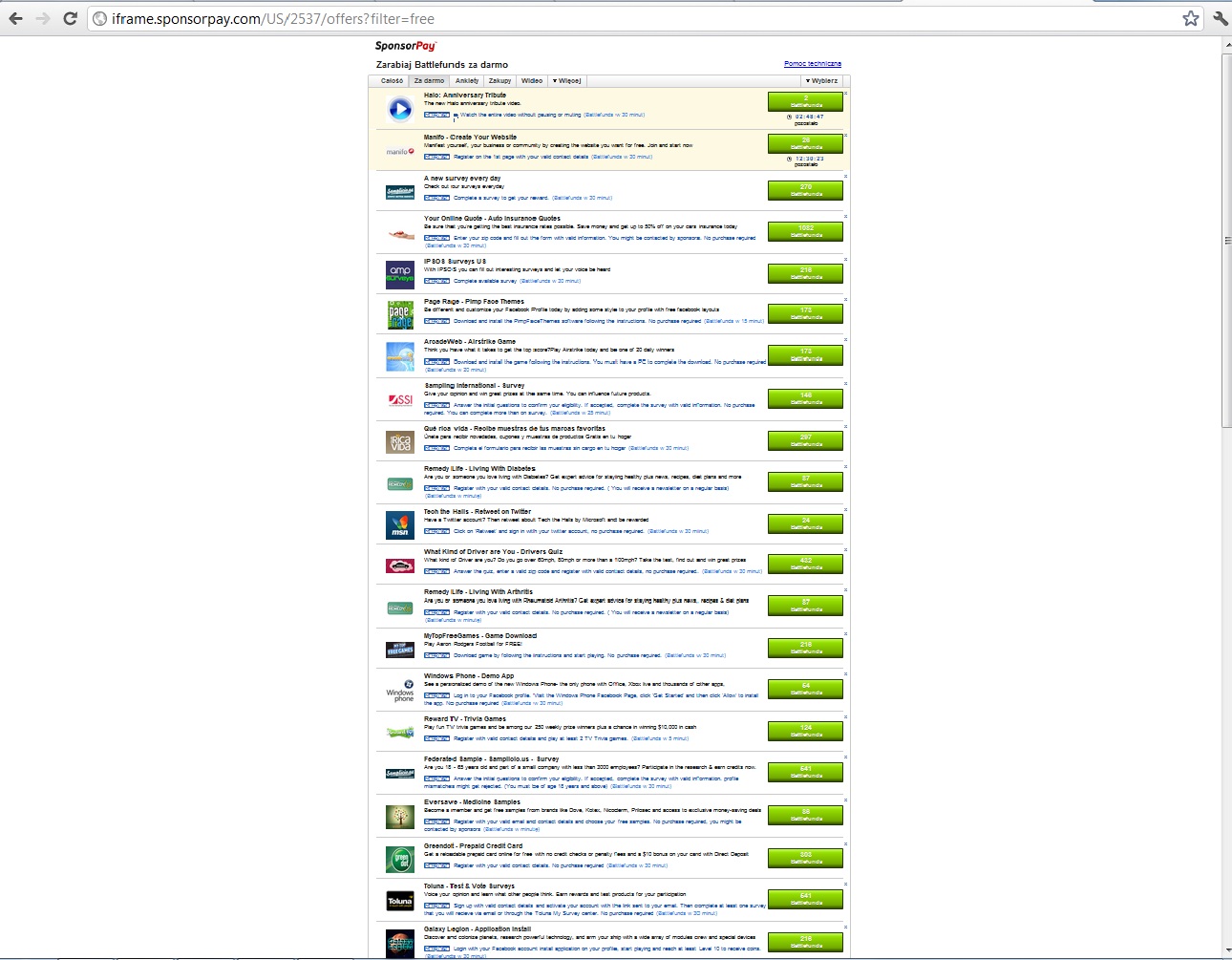The height and width of the screenshot is (960, 1232).
Task: Select the Rica Vida offer logo
Action: point(400,442)
